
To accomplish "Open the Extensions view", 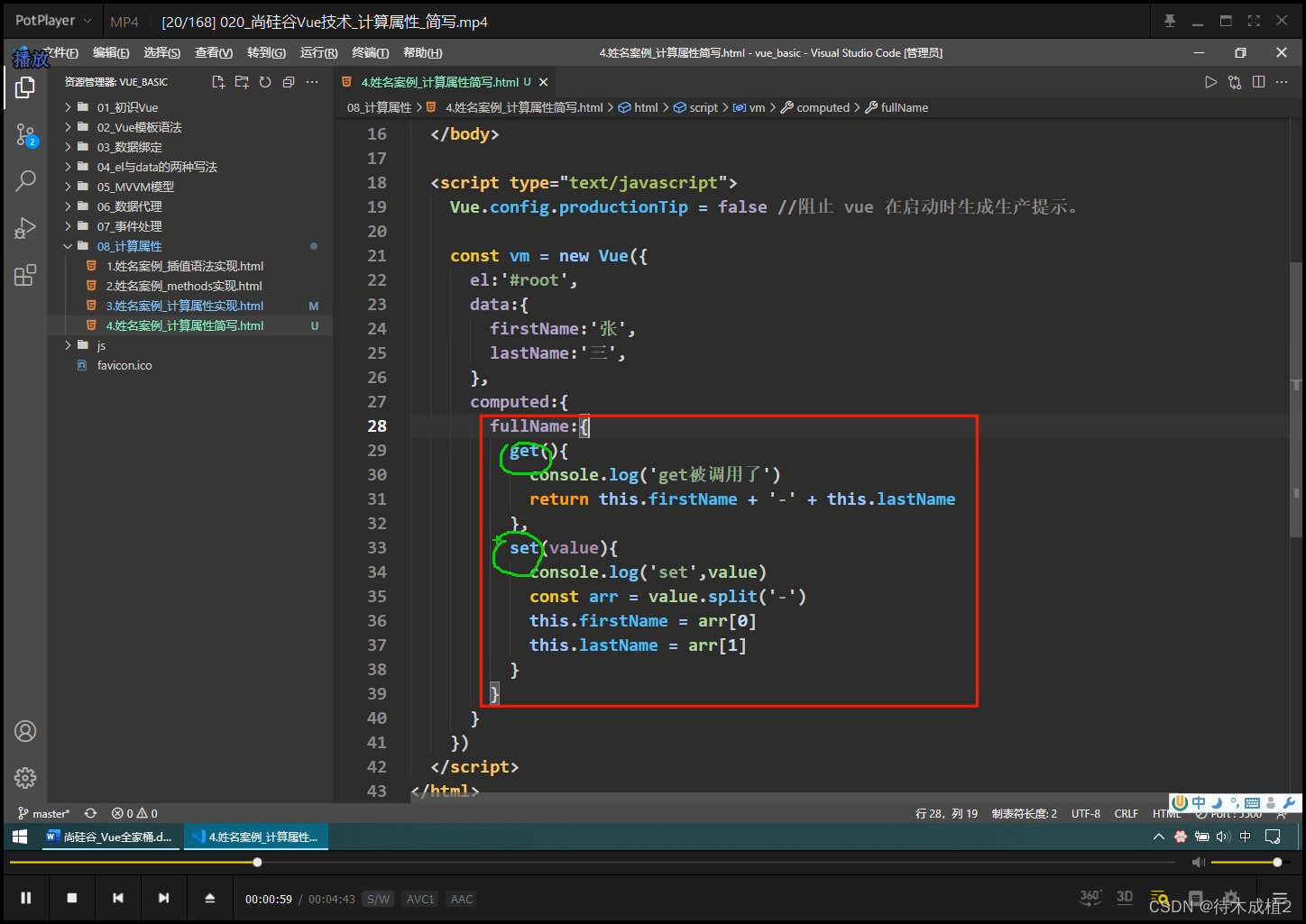I will pos(25,275).
